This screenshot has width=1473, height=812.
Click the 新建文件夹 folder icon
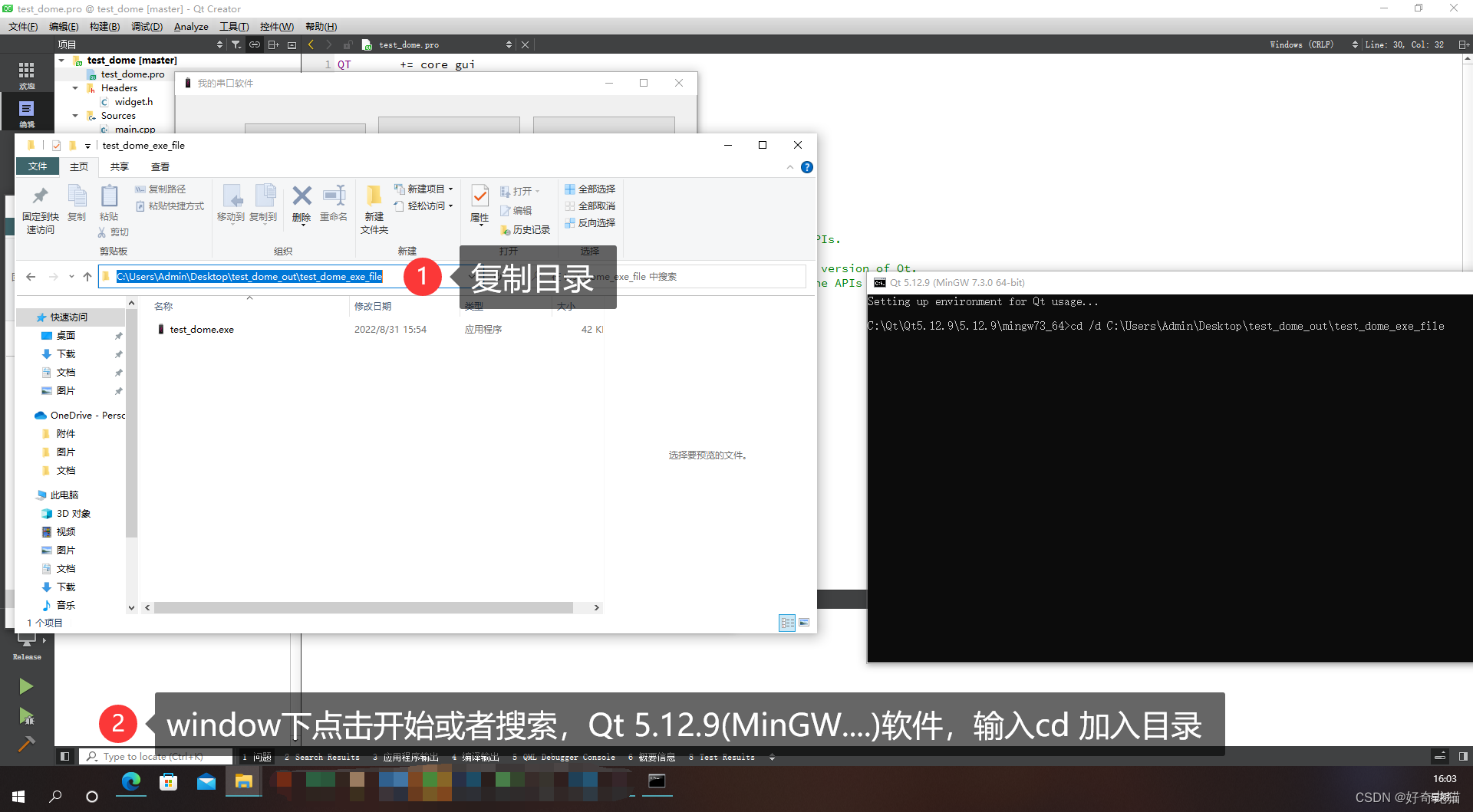point(374,196)
